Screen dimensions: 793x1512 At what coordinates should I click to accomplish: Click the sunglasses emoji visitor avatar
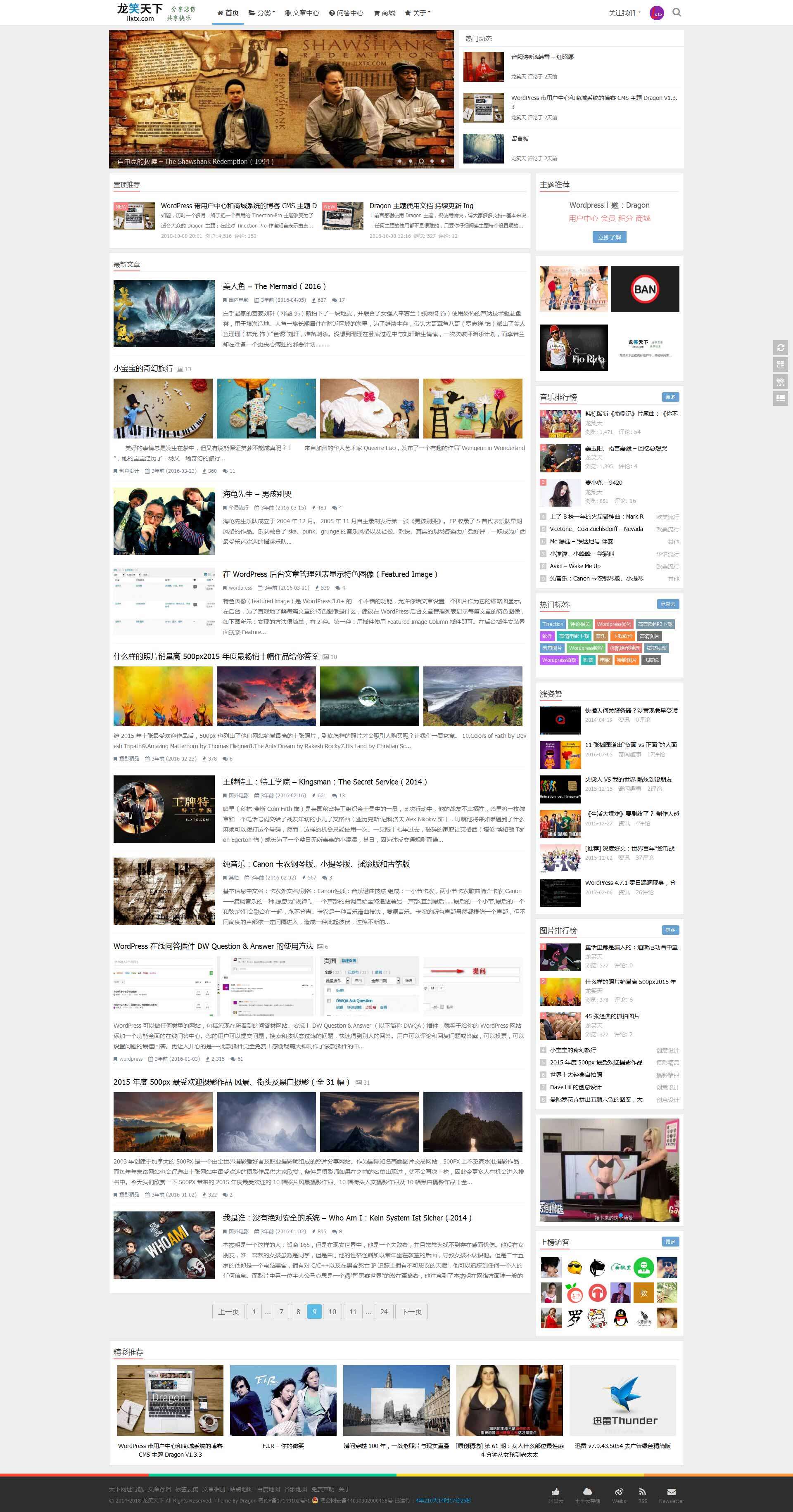coord(574,1267)
